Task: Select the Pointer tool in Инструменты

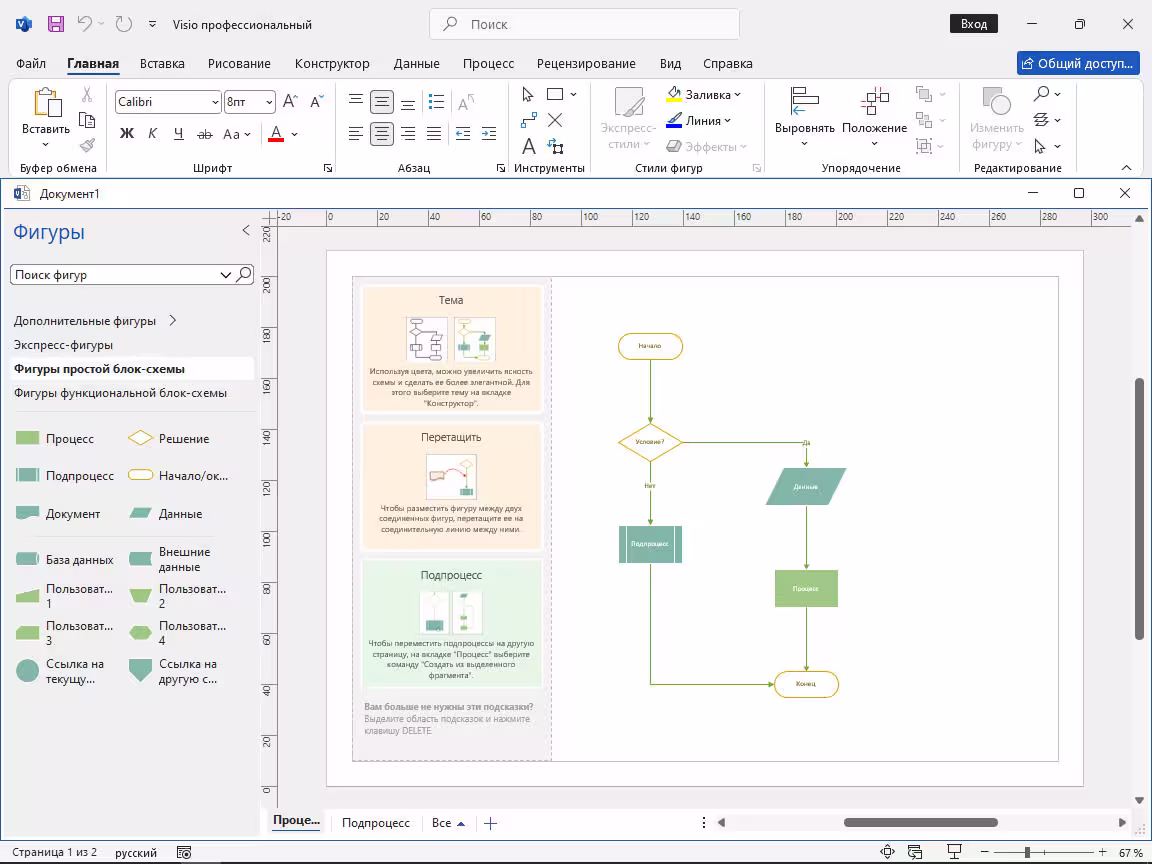Action: click(529, 94)
